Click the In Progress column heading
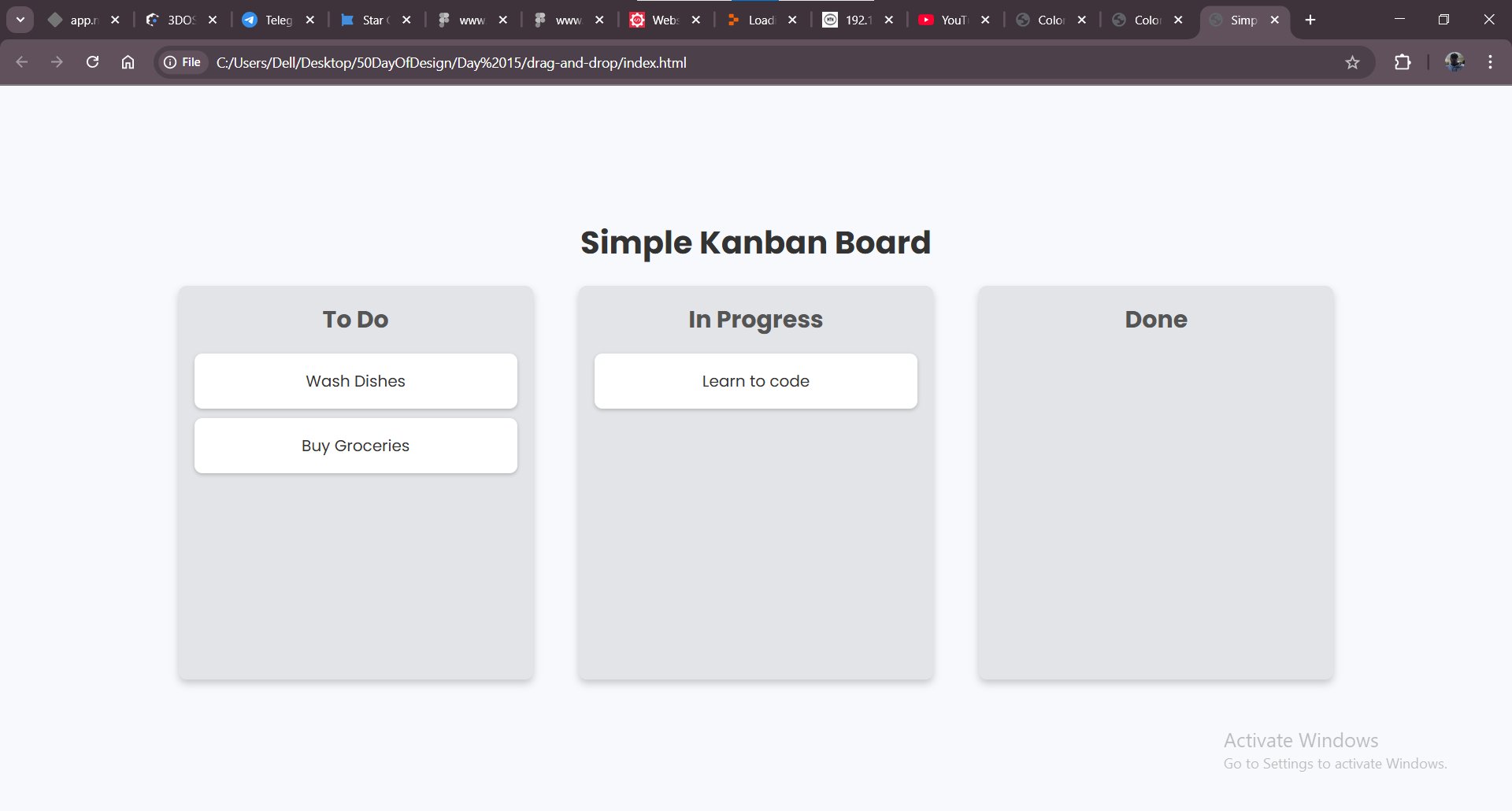 [x=756, y=320]
